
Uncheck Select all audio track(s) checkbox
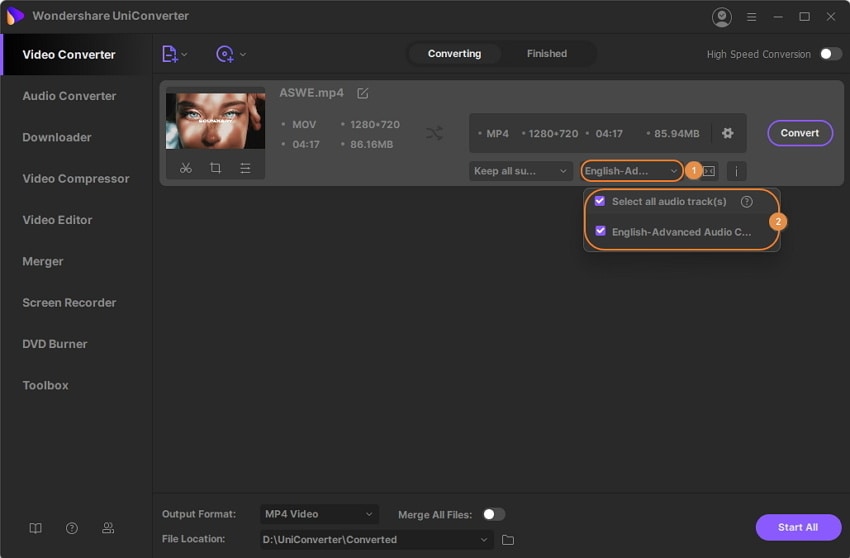[600, 201]
